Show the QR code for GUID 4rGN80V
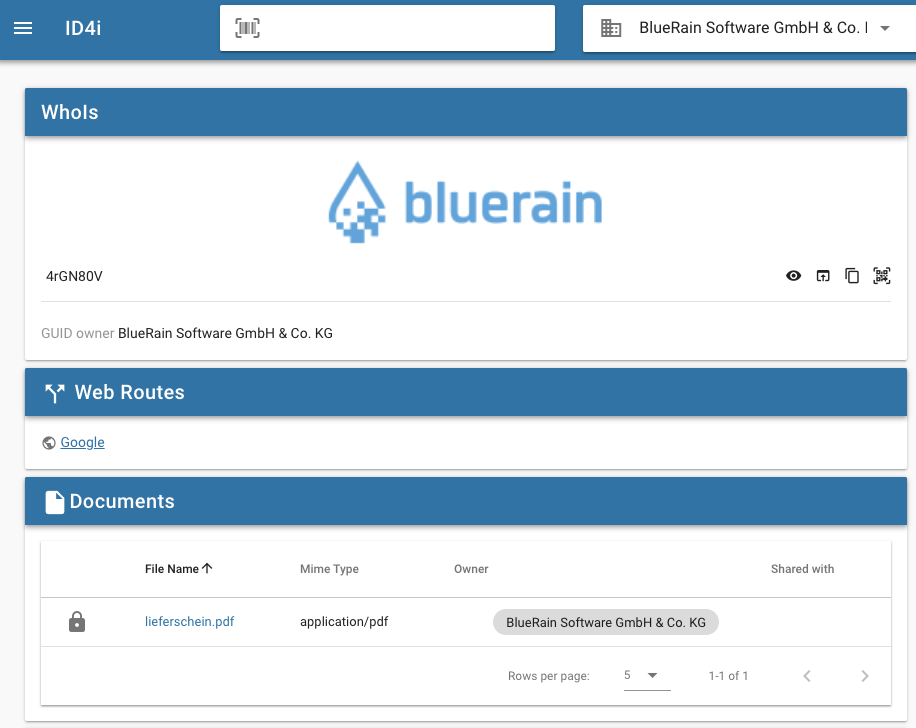This screenshot has height=728, width=916. pyautogui.click(x=882, y=276)
